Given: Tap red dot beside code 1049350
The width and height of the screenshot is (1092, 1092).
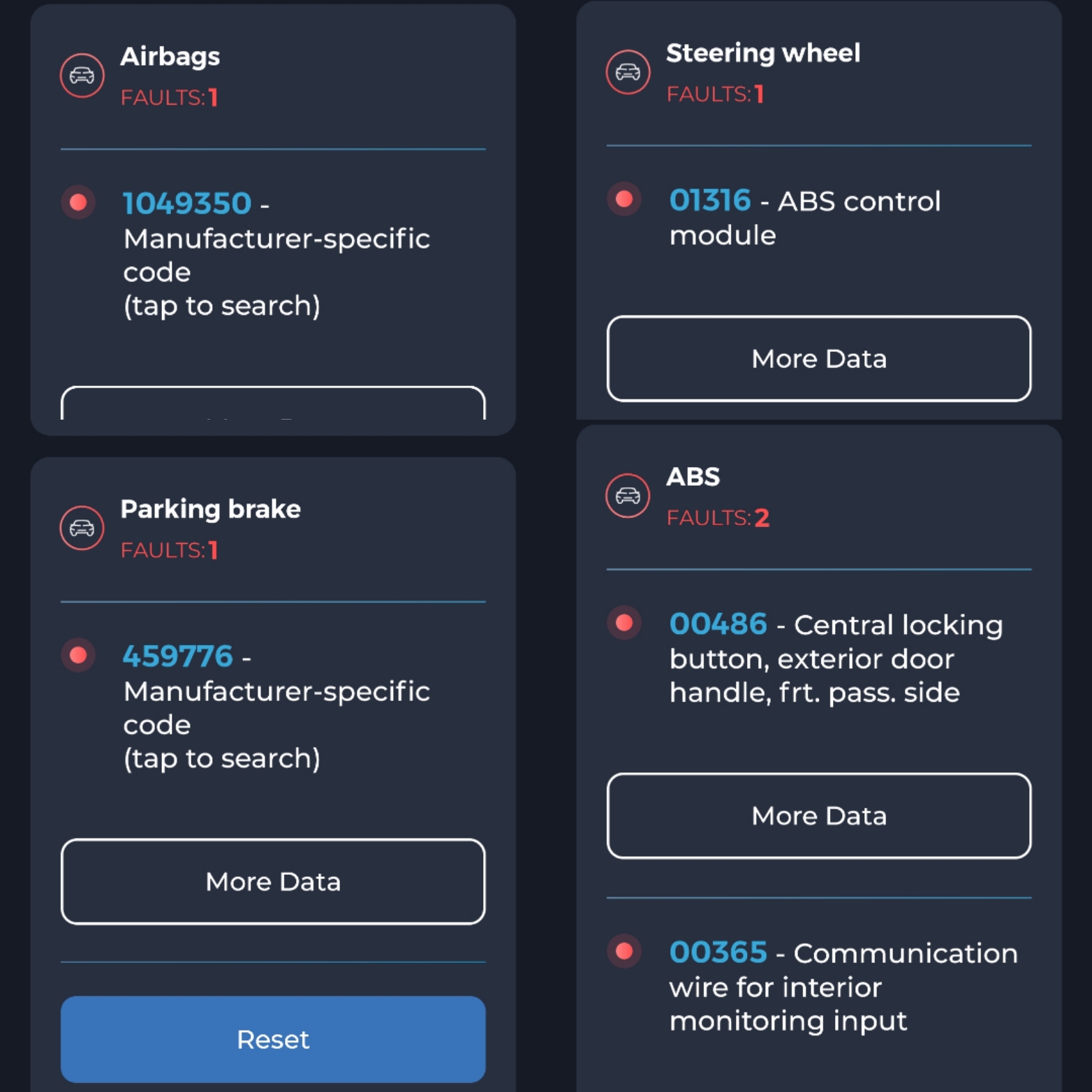Looking at the screenshot, I should tap(78, 202).
